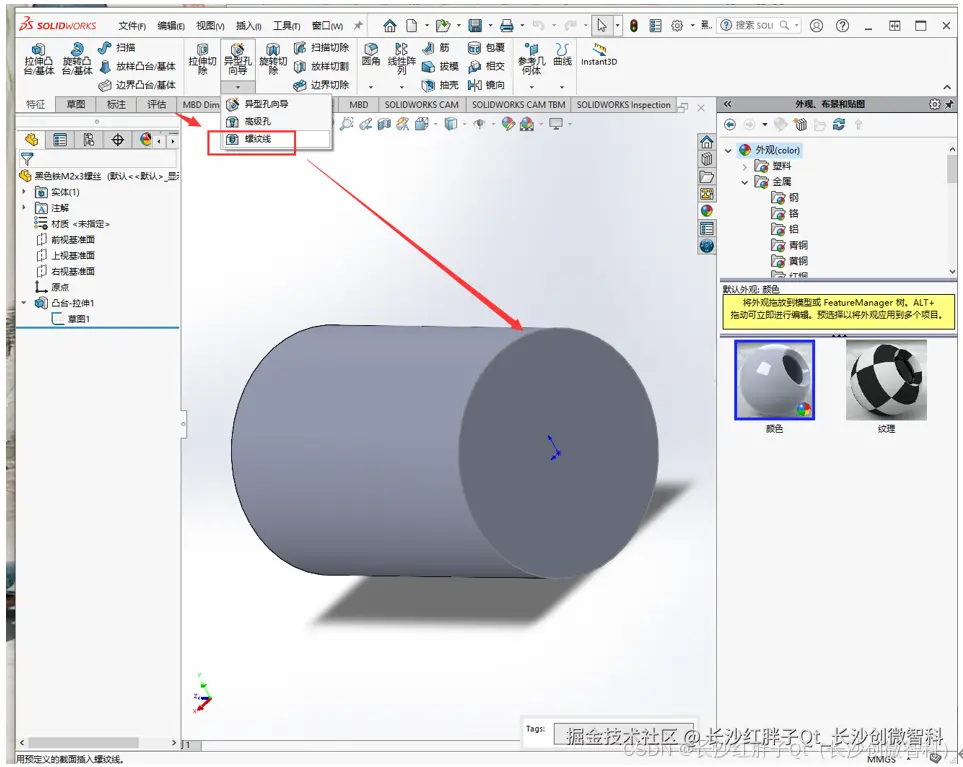
Task: Select the 镜向 mirror tool
Action: (486, 85)
